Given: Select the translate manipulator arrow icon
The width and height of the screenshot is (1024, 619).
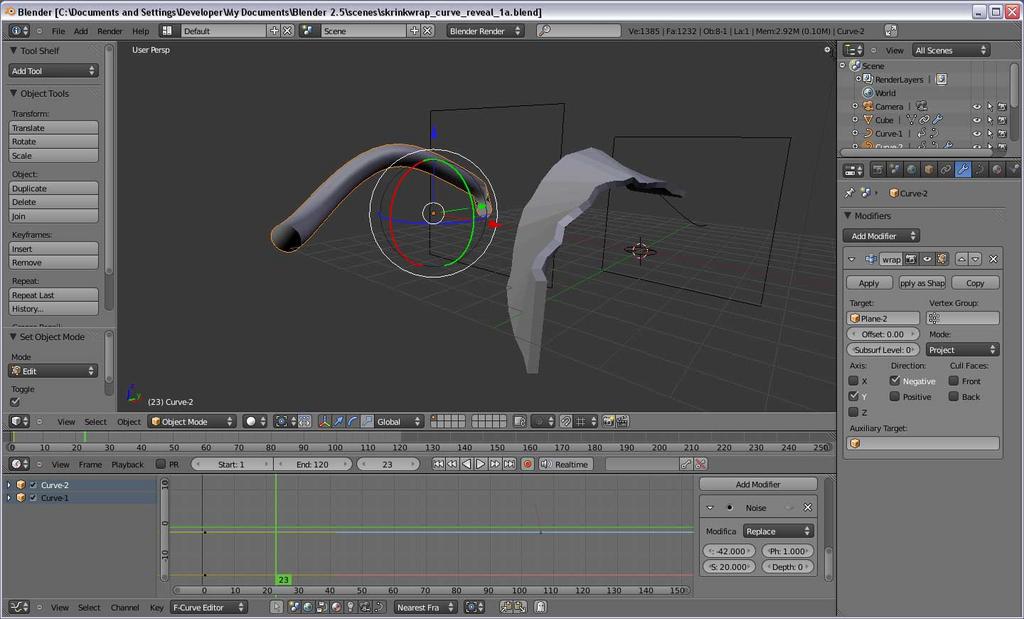Looking at the screenshot, I should 338,422.
